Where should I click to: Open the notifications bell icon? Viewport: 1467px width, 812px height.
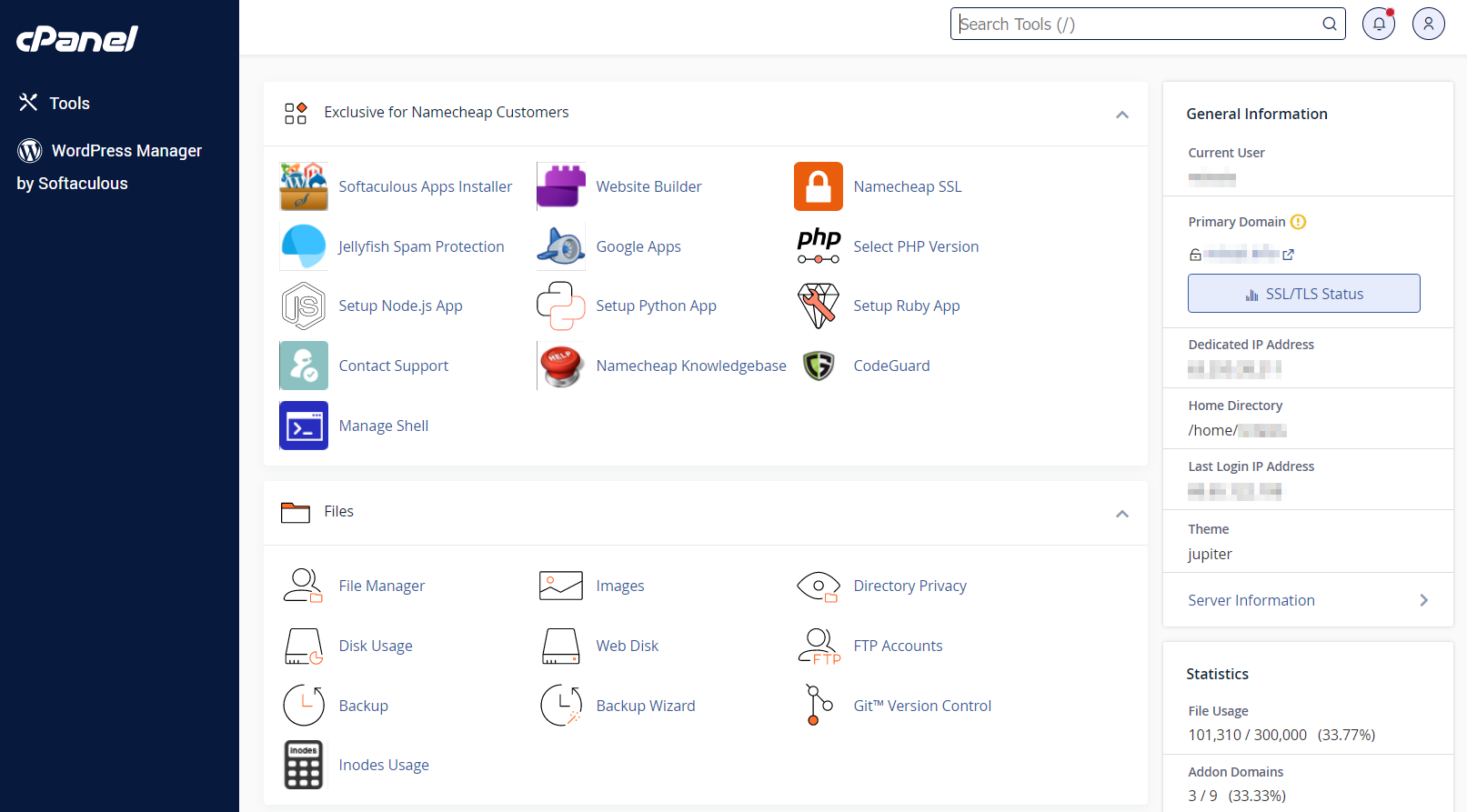1379,24
